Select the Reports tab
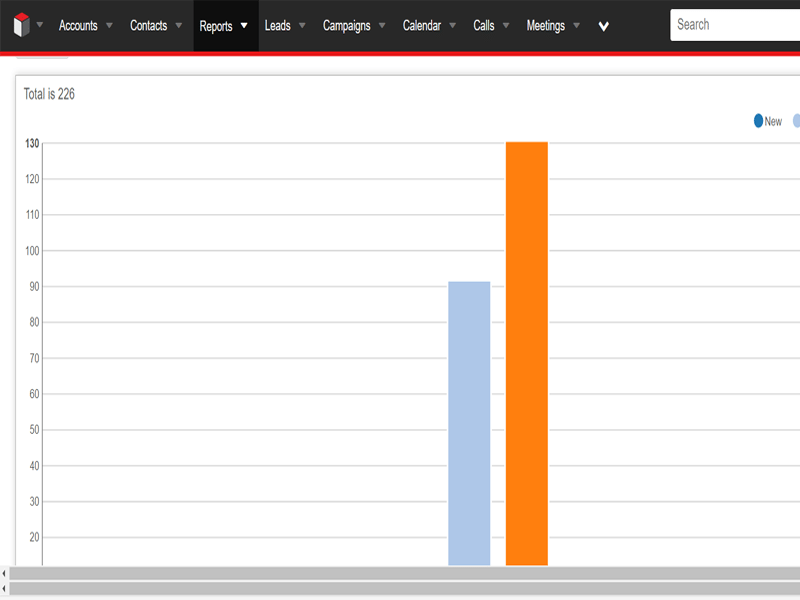Image resolution: width=800 pixels, height=600 pixels. [x=216, y=26]
